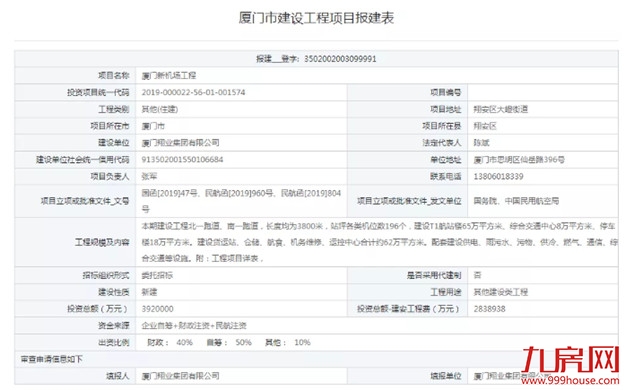Select the address '厦门市思明区仙岳路396号'

(x=519, y=160)
